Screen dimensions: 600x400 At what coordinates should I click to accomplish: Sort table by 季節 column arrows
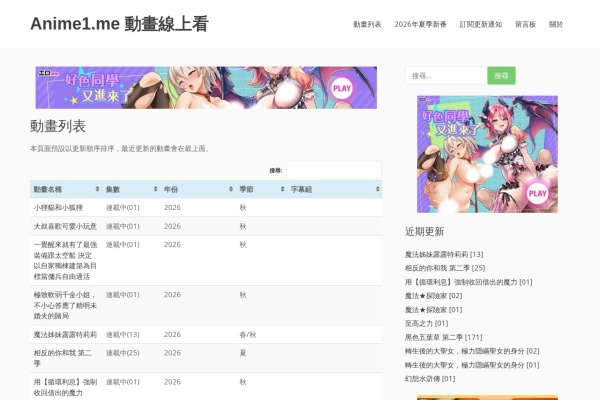[x=282, y=189]
